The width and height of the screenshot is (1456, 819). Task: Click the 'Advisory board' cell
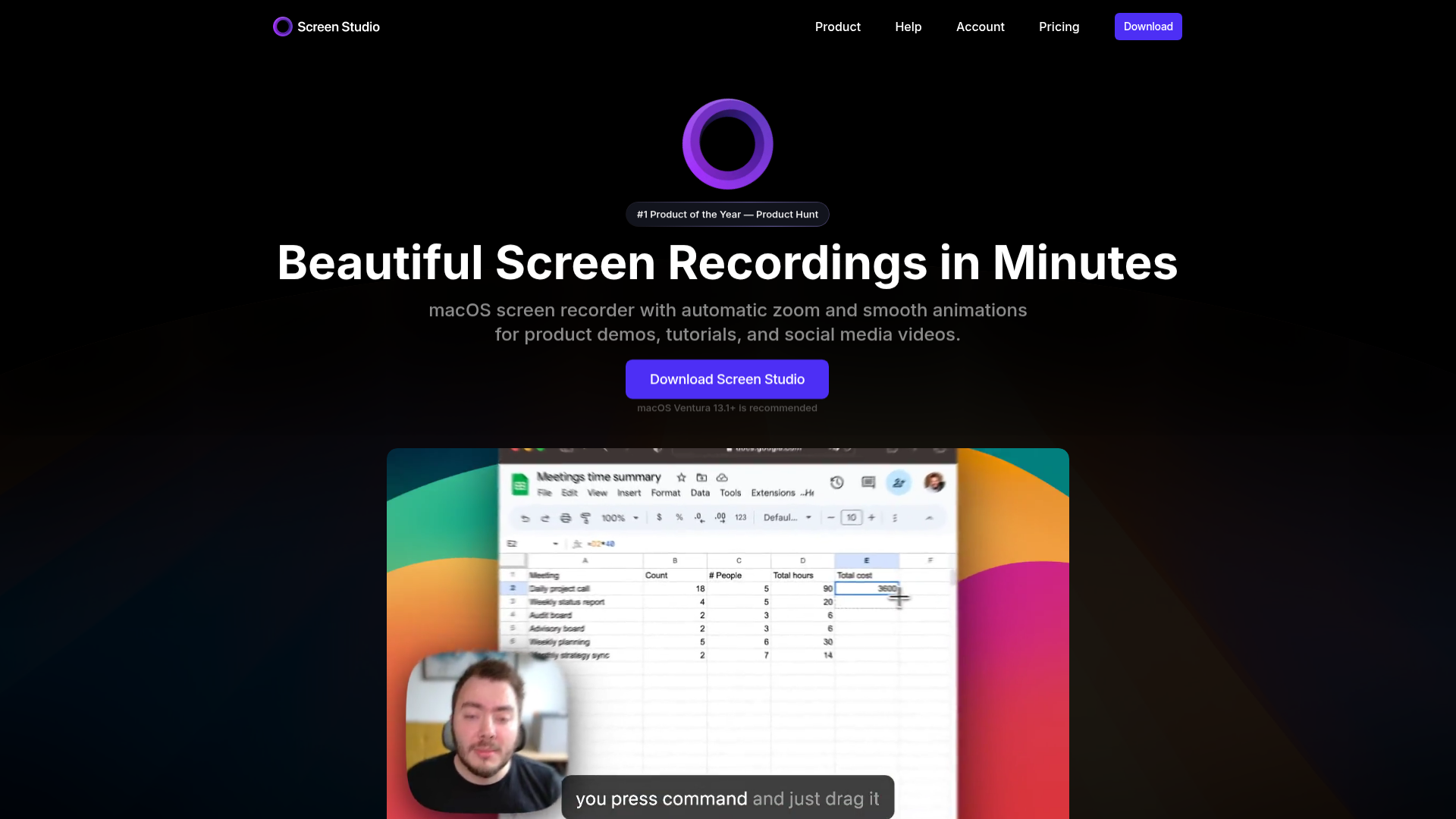(x=585, y=629)
